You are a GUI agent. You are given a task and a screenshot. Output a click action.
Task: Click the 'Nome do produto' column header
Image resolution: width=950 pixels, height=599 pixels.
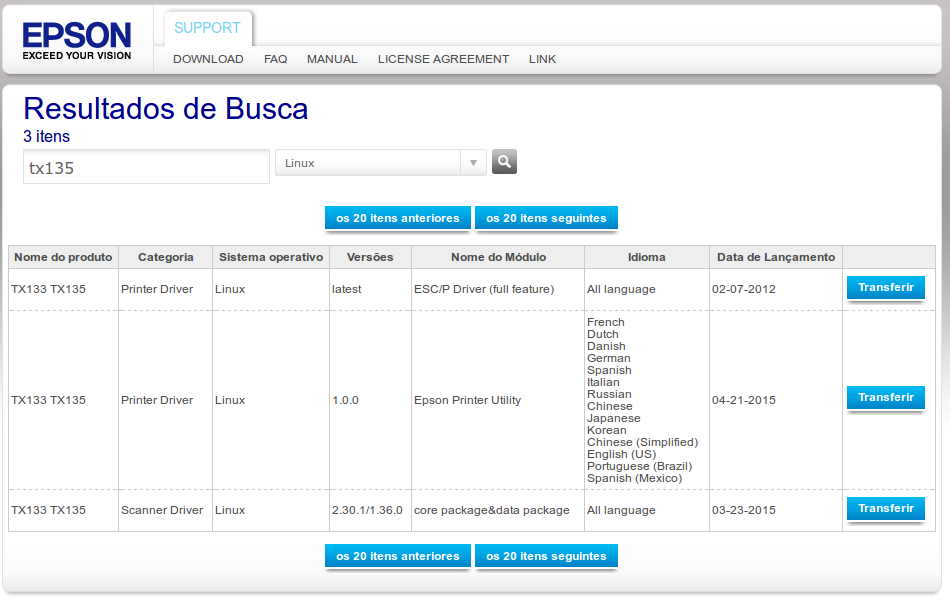click(64, 257)
